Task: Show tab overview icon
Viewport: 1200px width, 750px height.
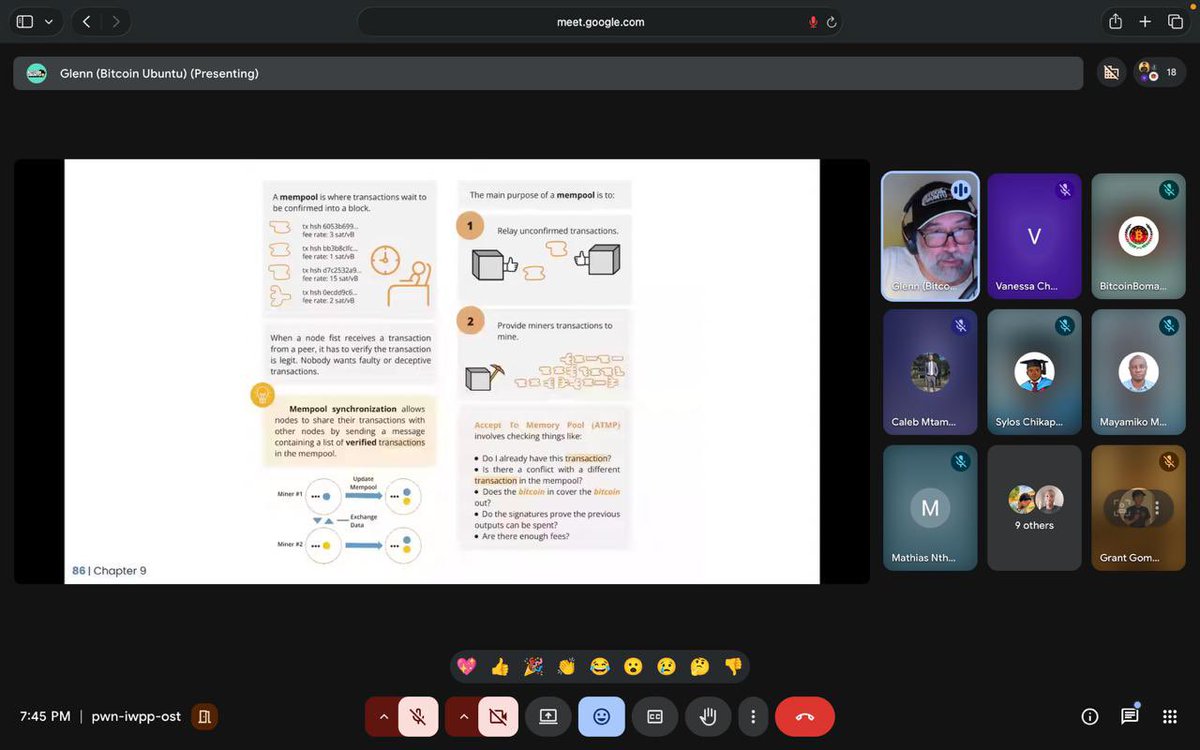Action: pos(1175,21)
